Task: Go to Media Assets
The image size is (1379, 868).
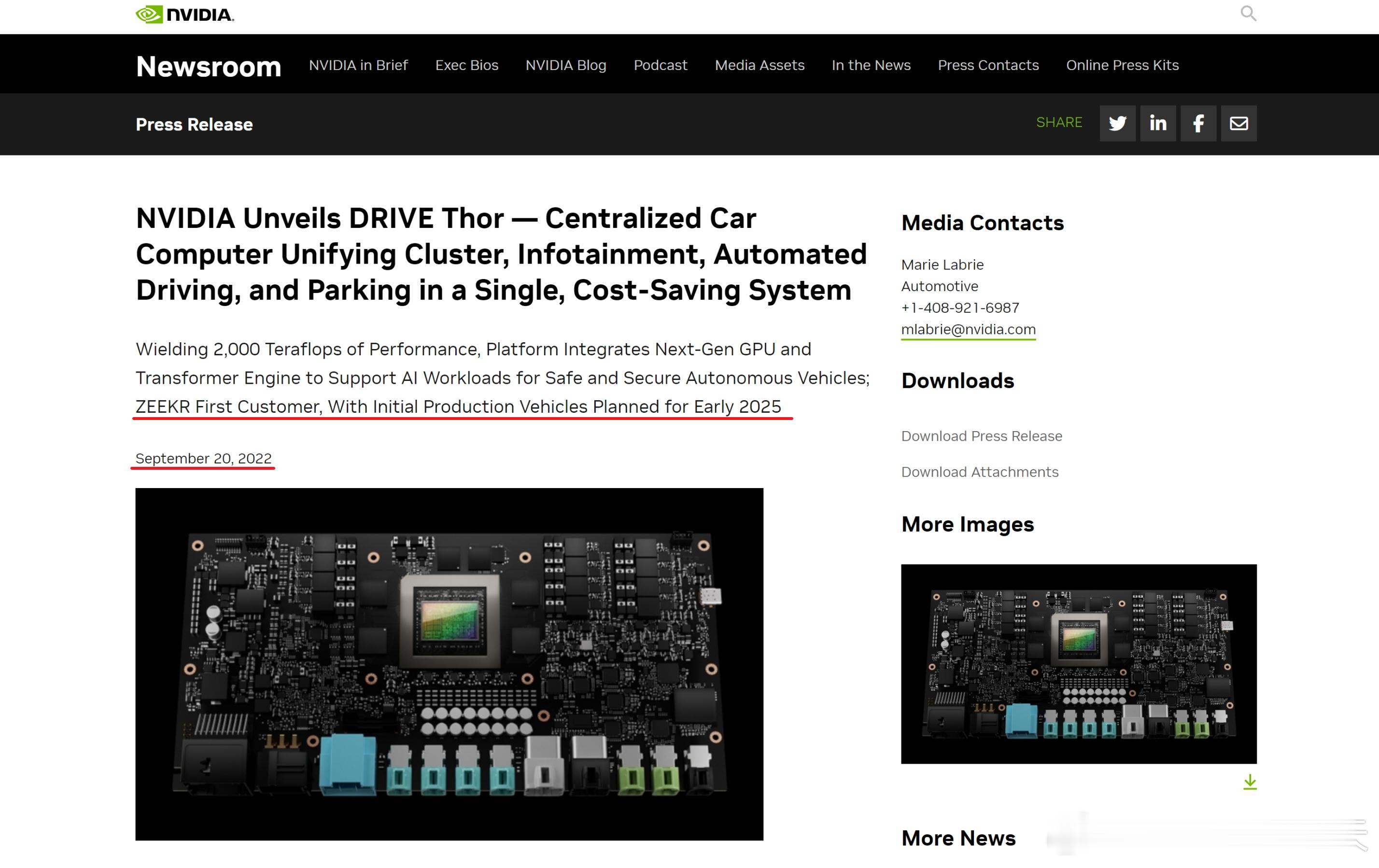Action: [760, 65]
